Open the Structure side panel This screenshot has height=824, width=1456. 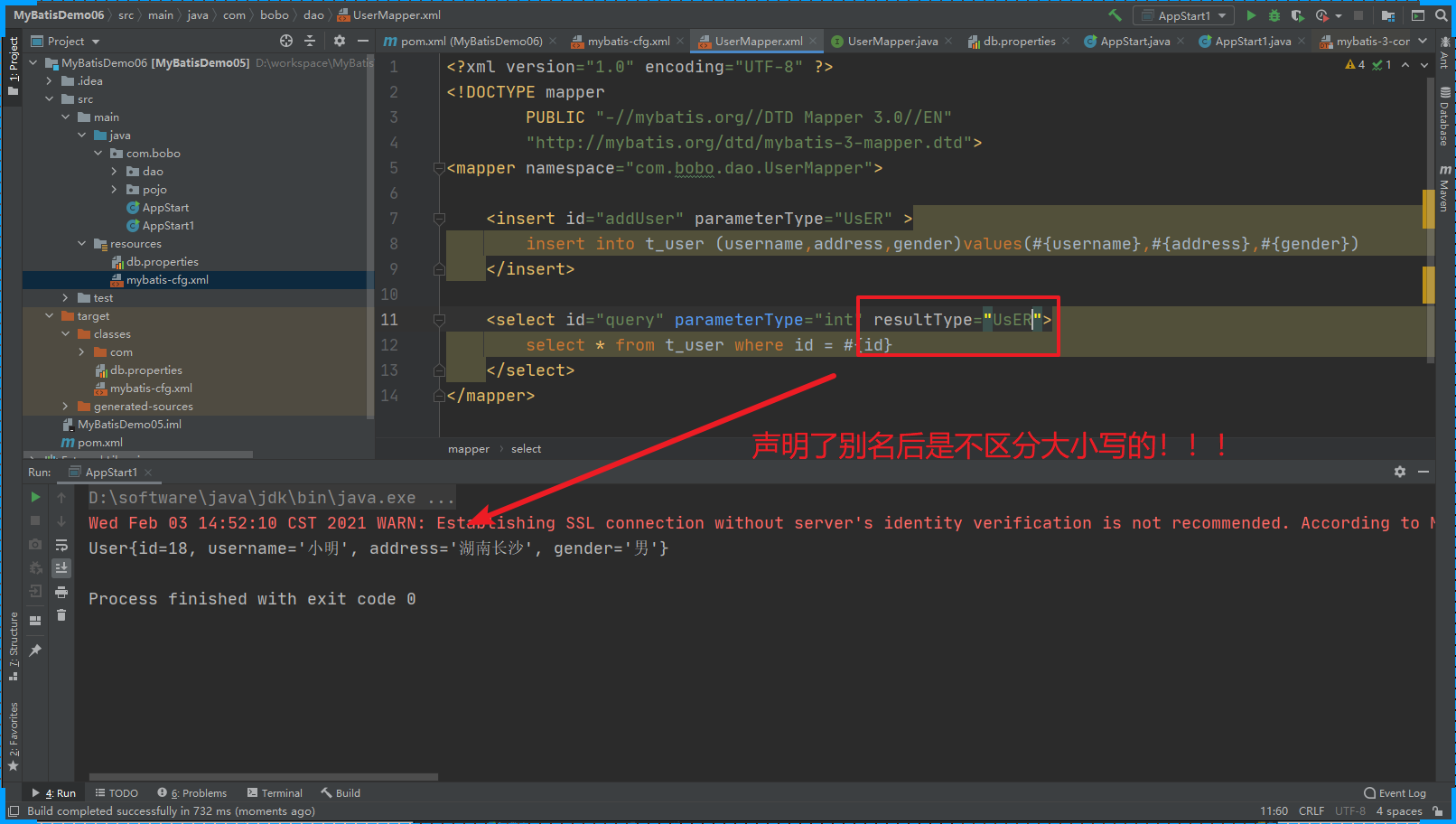(x=14, y=646)
